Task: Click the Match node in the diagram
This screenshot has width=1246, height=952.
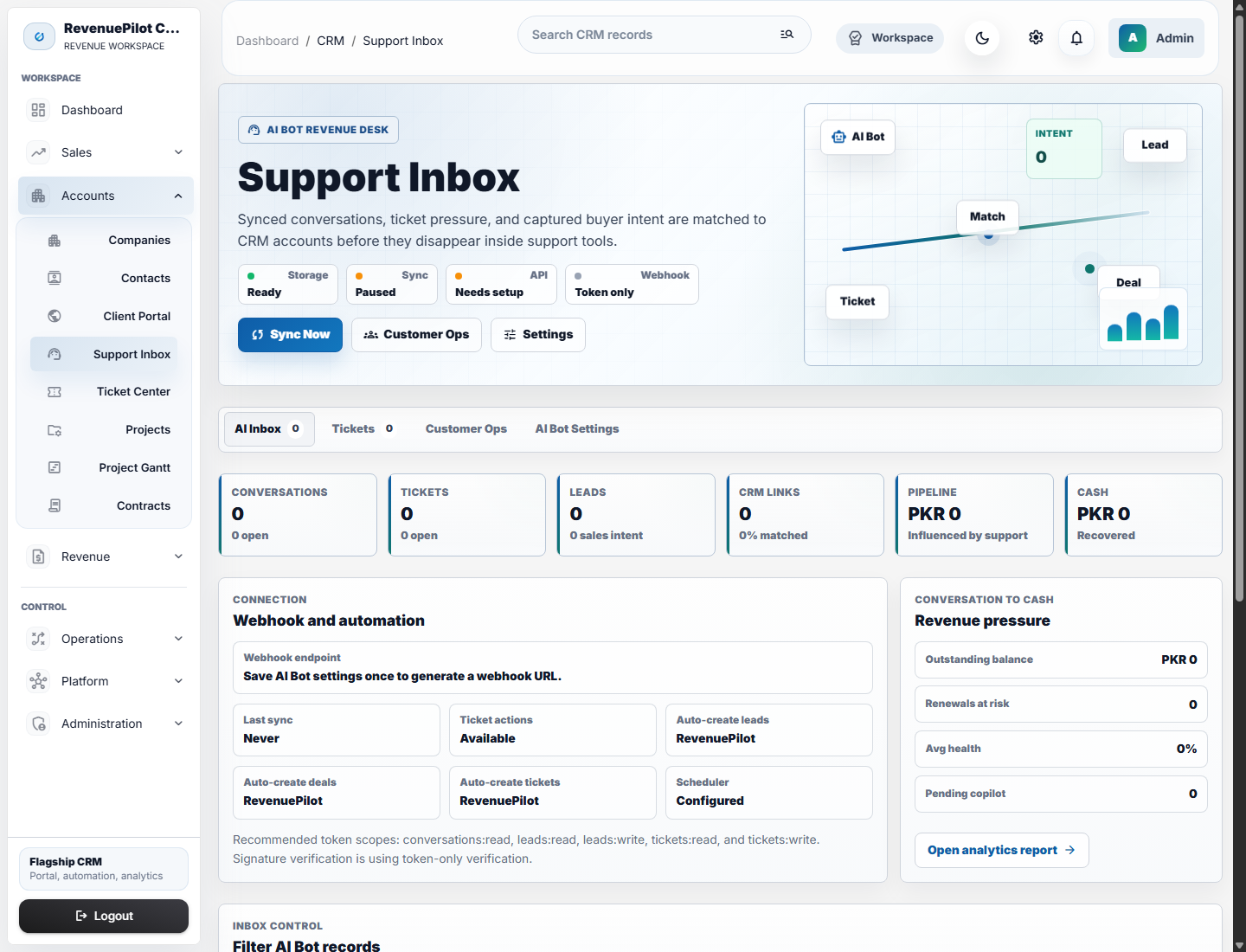Action: coord(987,217)
